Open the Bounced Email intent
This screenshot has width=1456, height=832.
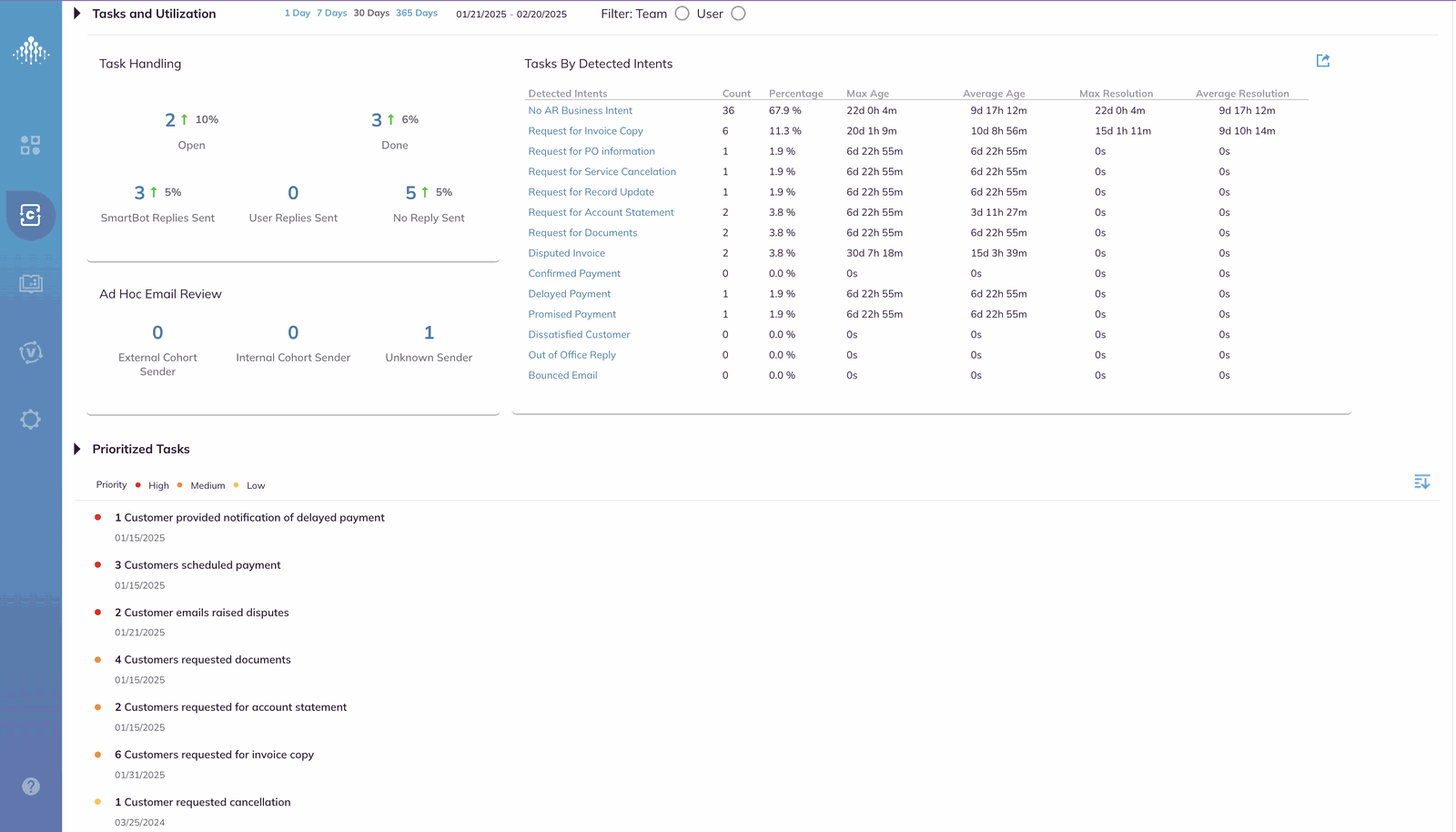pyautogui.click(x=563, y=375)
